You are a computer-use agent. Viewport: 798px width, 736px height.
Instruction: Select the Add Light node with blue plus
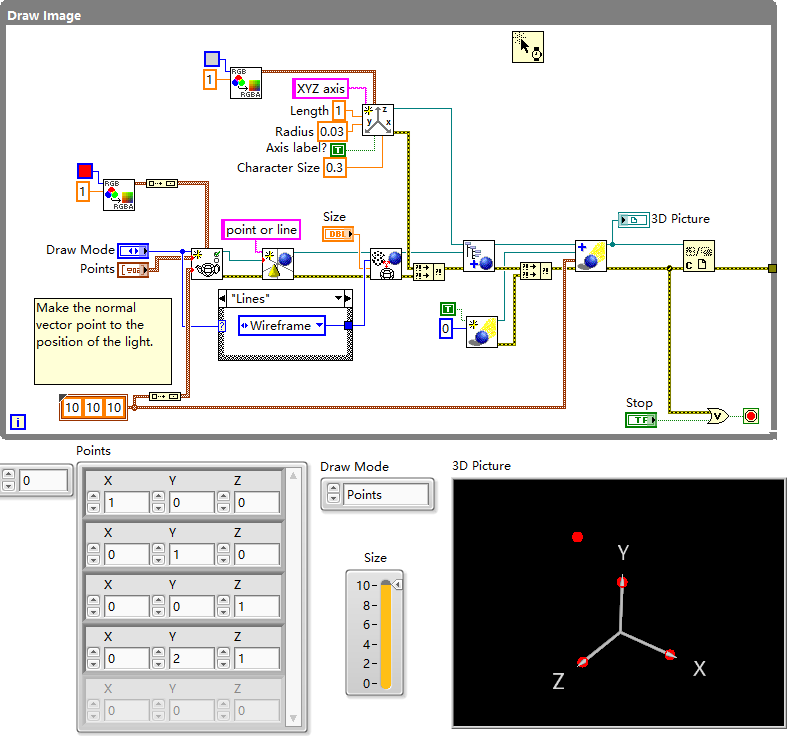590,256
